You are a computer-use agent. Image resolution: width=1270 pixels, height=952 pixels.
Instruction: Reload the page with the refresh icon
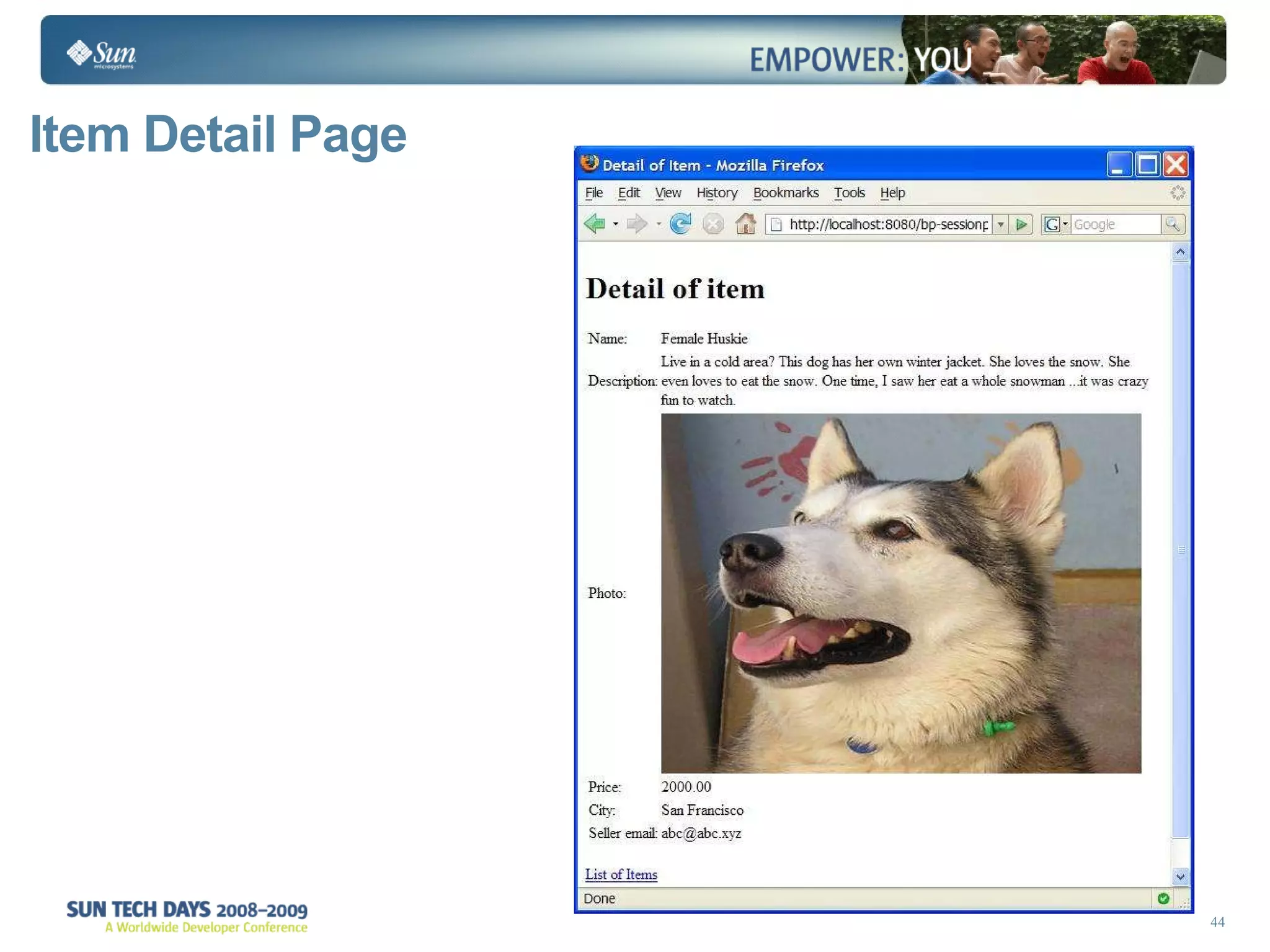(x=680, y=224)
